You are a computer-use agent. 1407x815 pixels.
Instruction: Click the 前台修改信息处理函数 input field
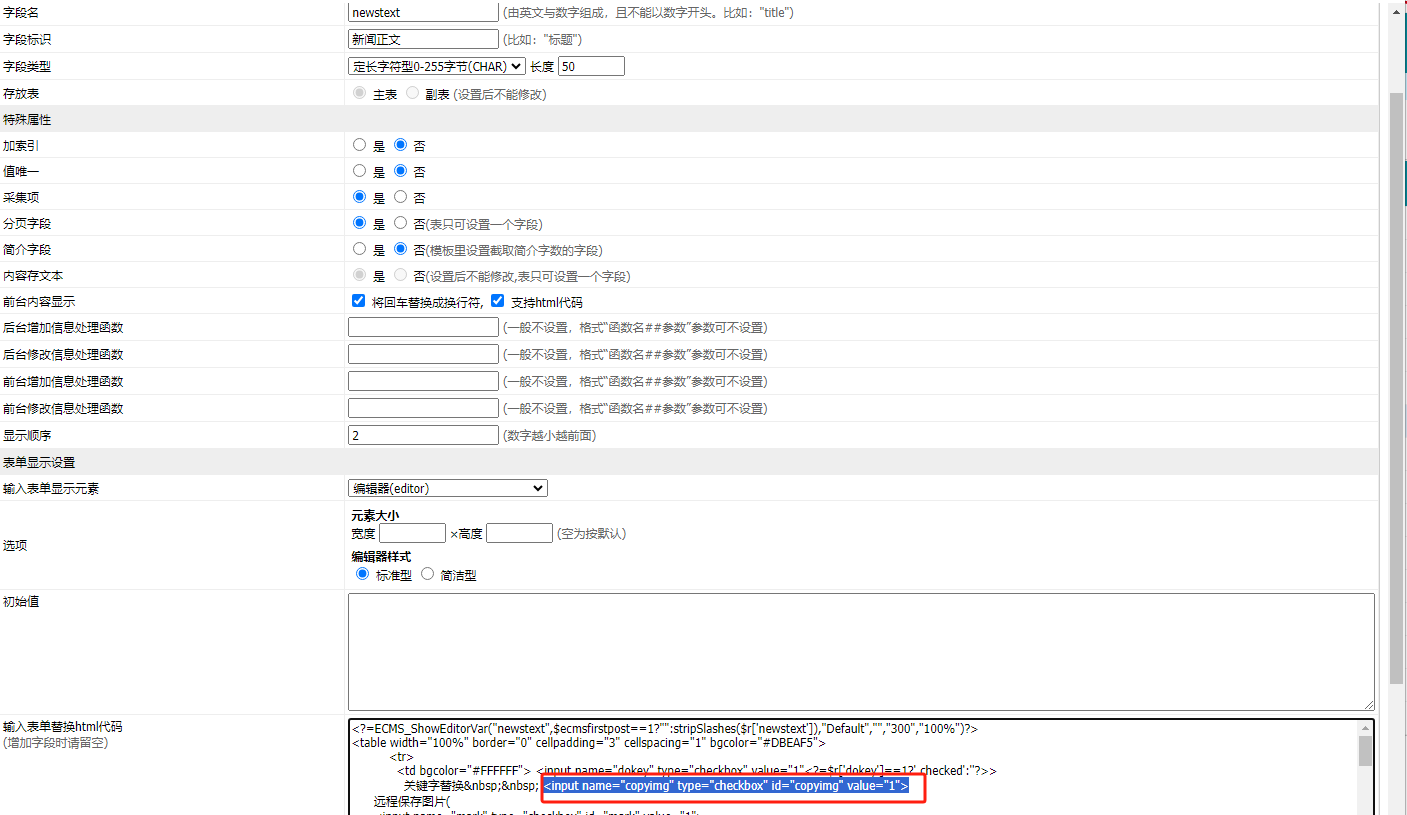pyautogui.click(x=423, y=408)
